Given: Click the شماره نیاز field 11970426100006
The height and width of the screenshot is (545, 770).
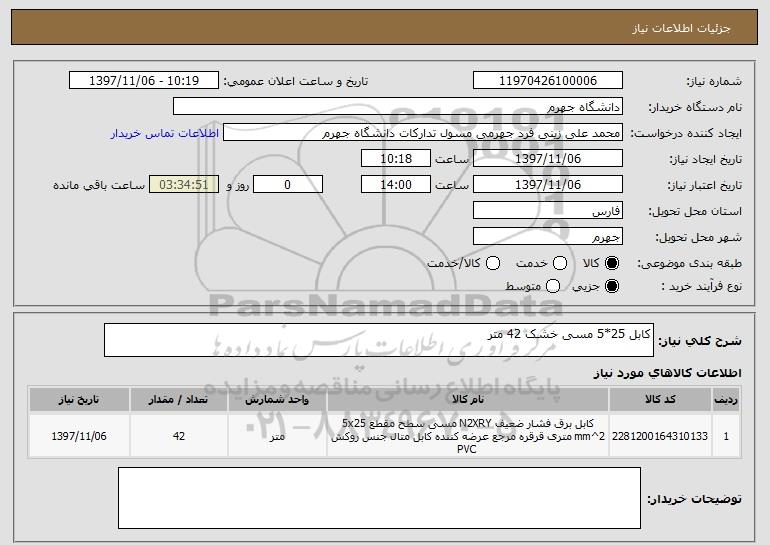Looking at the screenshot, I should pyautogui.click(x=548, y=81).
